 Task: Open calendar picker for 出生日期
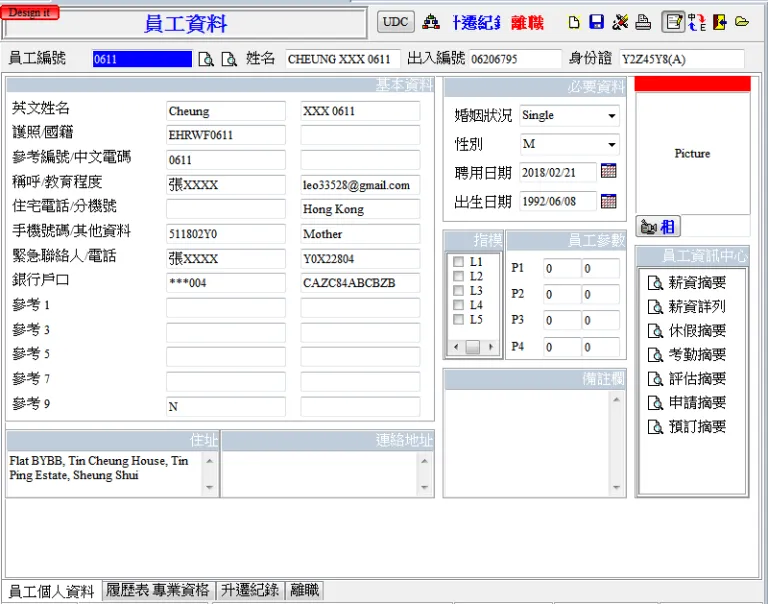[608, 201]
